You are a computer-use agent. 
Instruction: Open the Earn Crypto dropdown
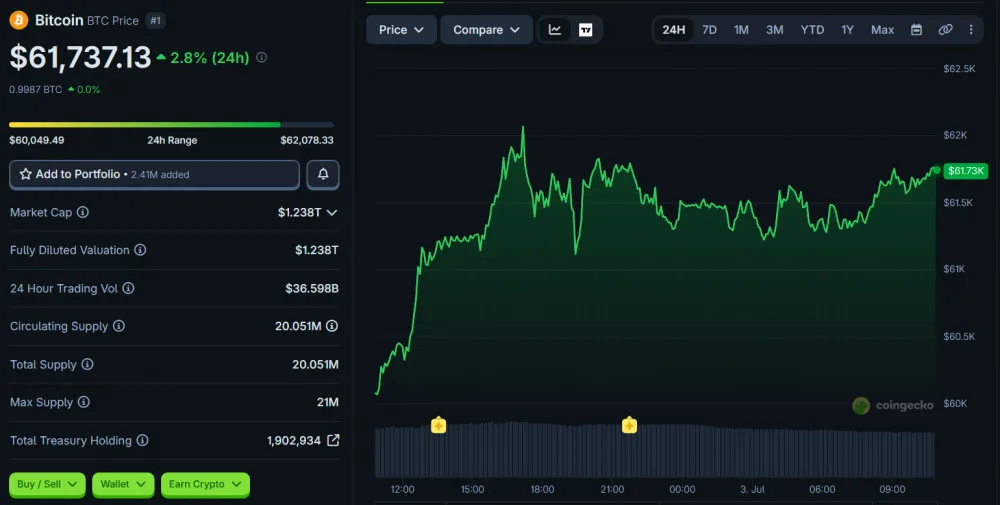click(205, 485)
